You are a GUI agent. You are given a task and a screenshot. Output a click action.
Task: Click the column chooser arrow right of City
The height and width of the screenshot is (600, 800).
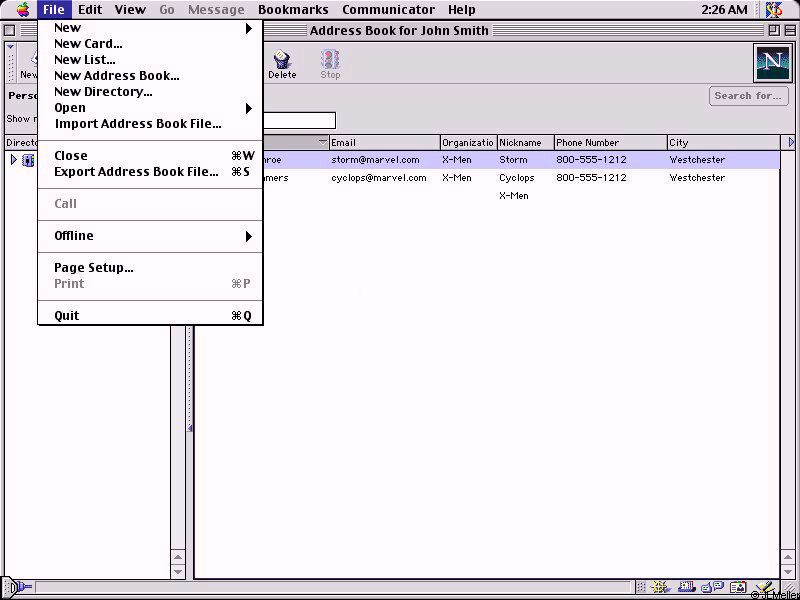tap(791, 143)
